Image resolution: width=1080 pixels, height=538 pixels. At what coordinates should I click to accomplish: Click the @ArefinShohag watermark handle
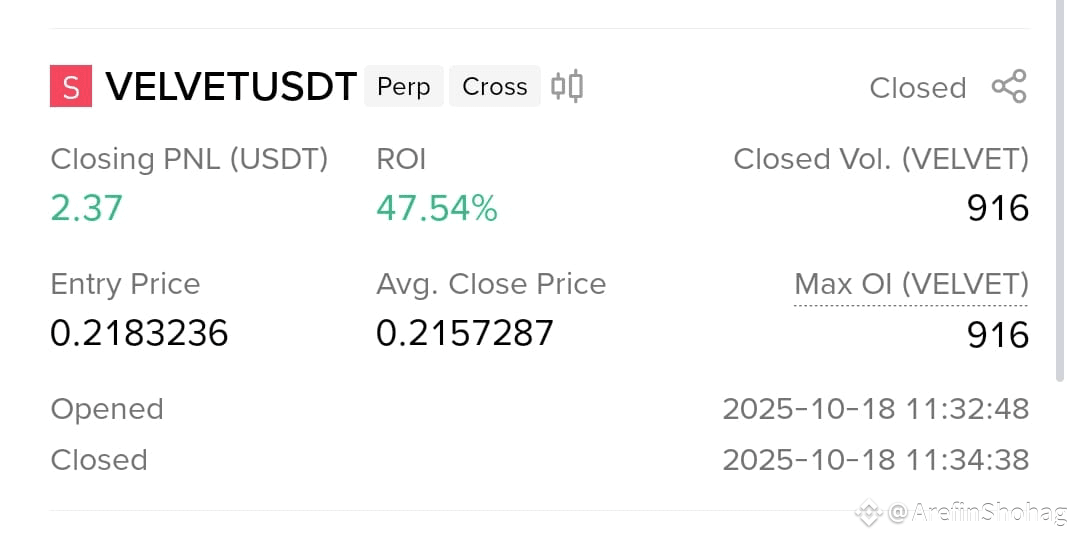tap(977, 513)
